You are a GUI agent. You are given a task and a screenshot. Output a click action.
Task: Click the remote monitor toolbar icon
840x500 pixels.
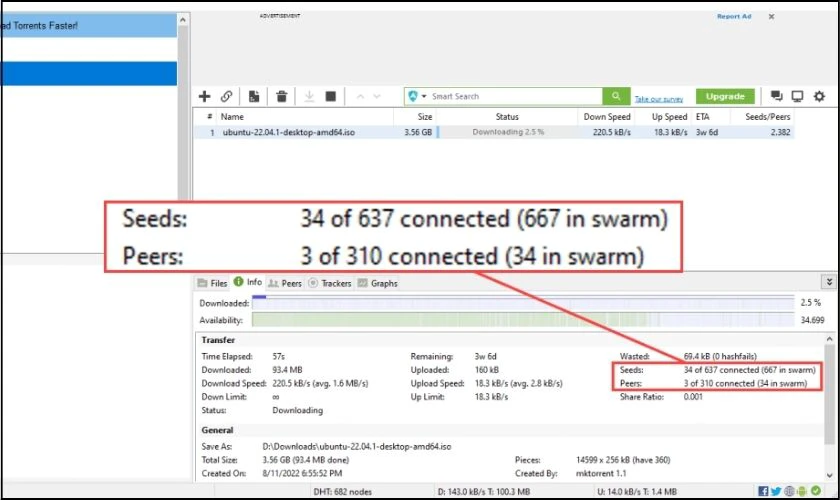(x=798, y=96)
